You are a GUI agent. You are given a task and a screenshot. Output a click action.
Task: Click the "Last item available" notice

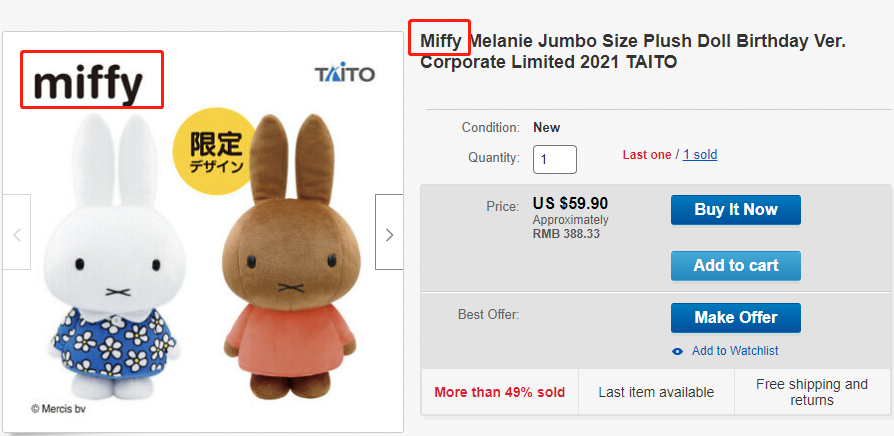[656, 392]
